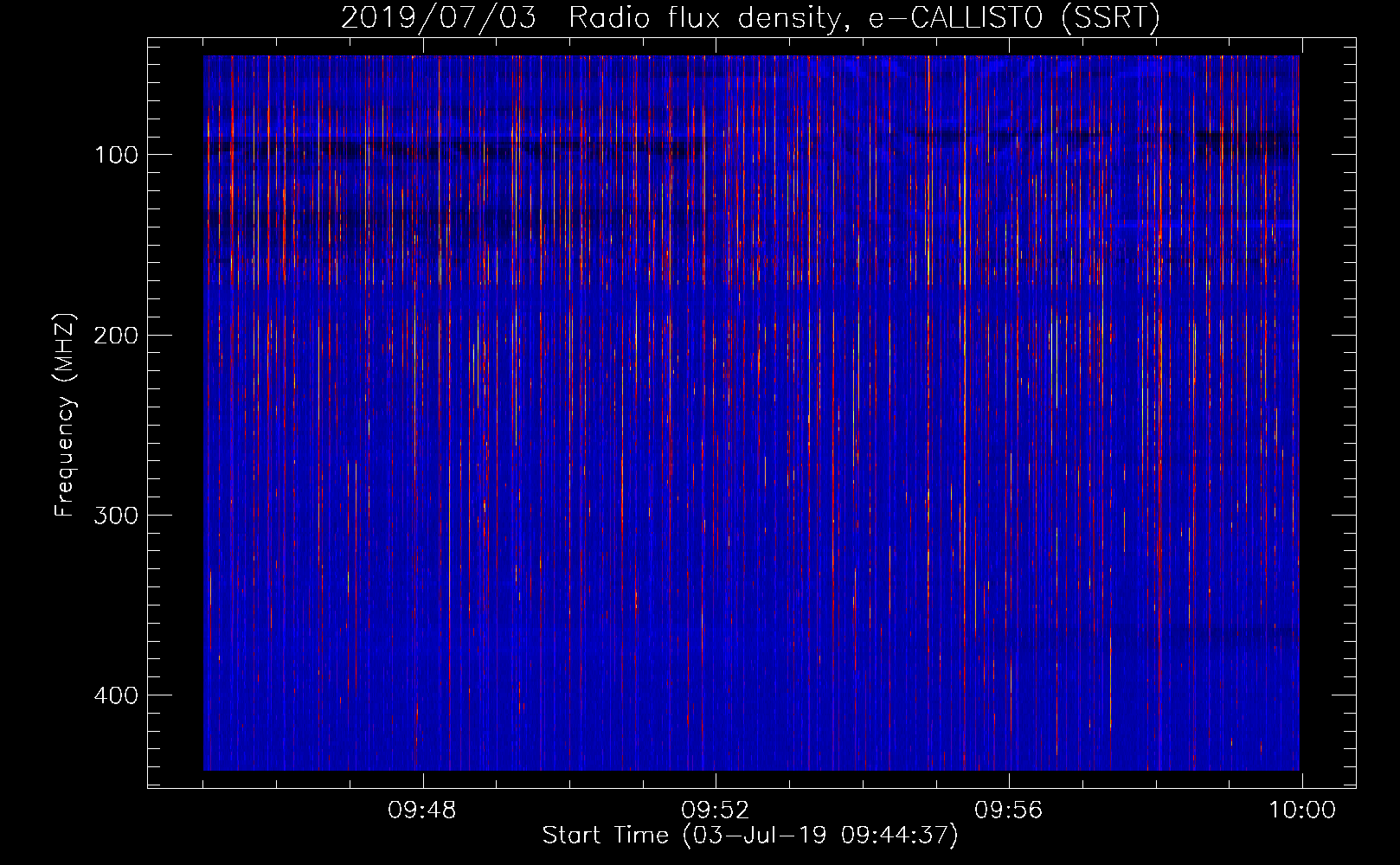The image size is (1400, 865).
Task: Click the 09:56 time tick label
Action: coord(1009,811)
